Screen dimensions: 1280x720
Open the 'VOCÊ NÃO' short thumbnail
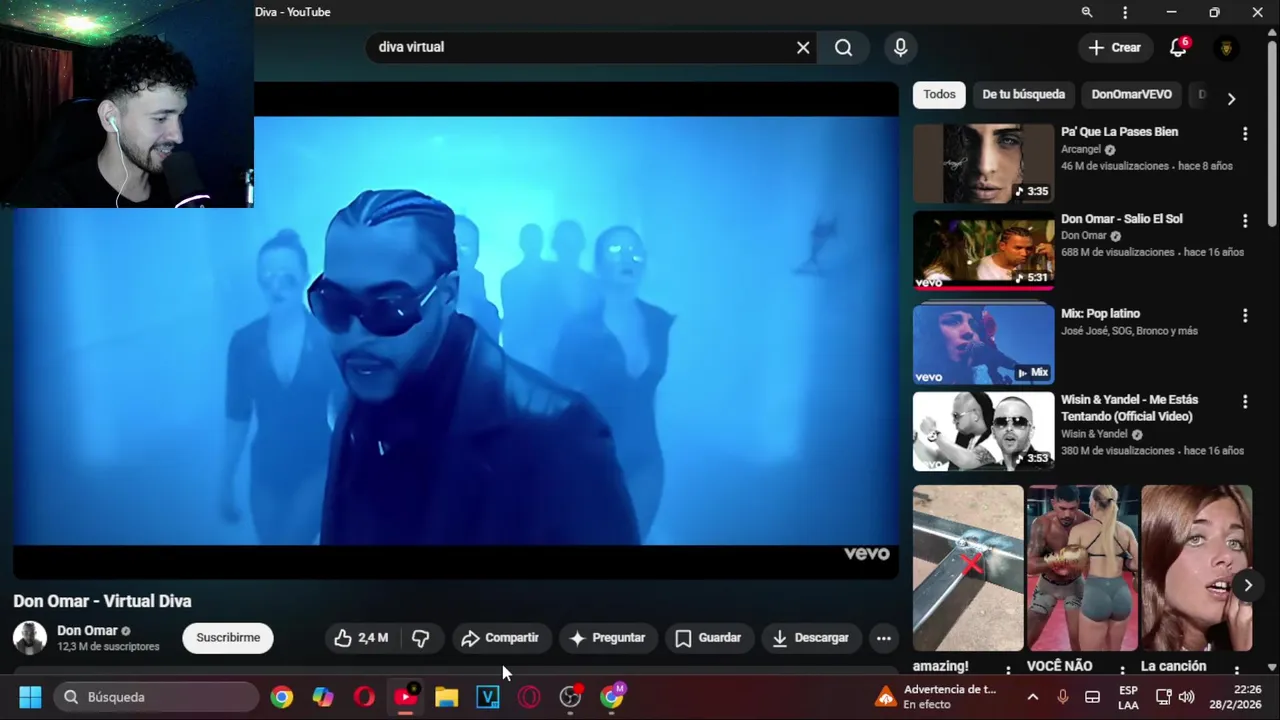click(x=1082, y=568)
